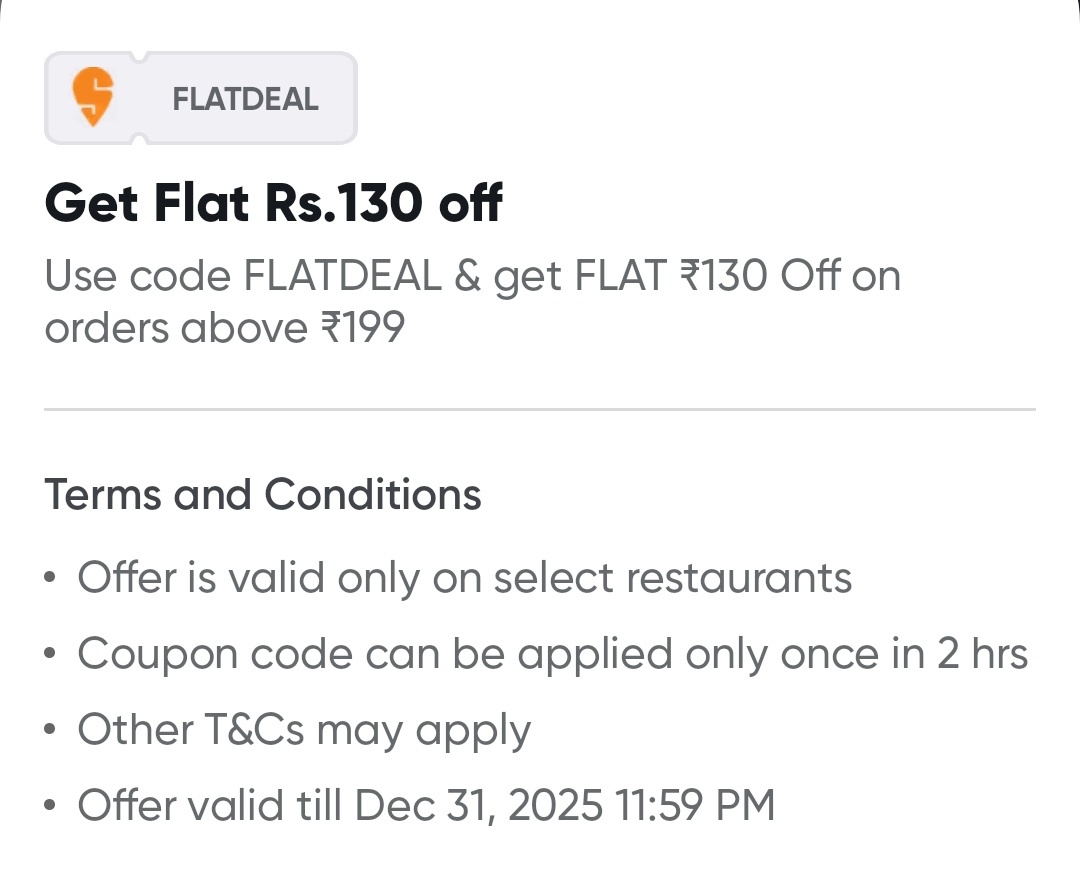The width and height of the screenshot is (1080, 886).
Task: Tap the ₹130 Off amount in the description
Action: (x=758, y=276)
